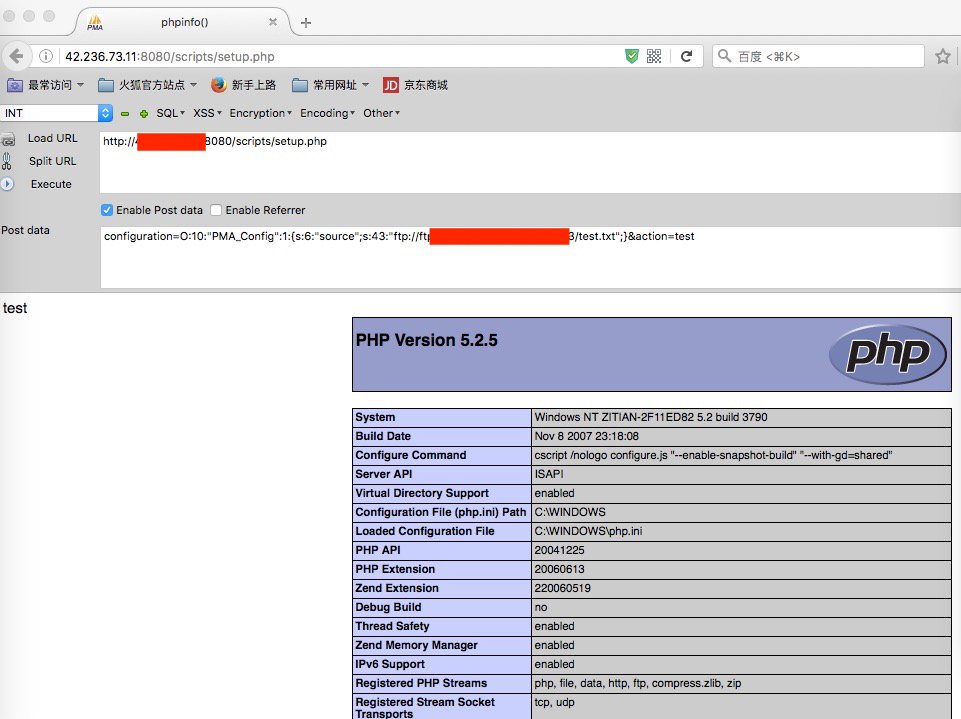Screen dimensions: 961x719
Task: Click the phpMyAdmin tab favicon
Action: point(95,23)
